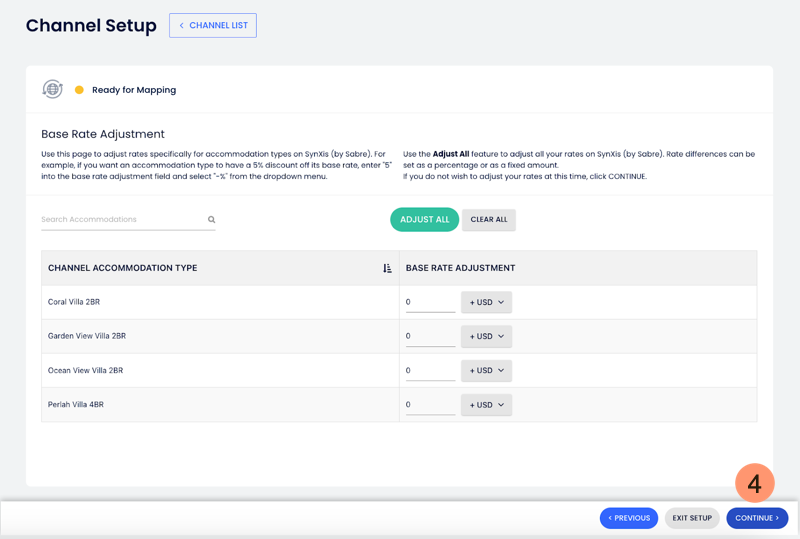Continue to the next setup step
Screen dimensions: 800x539
tap(757, 518)
